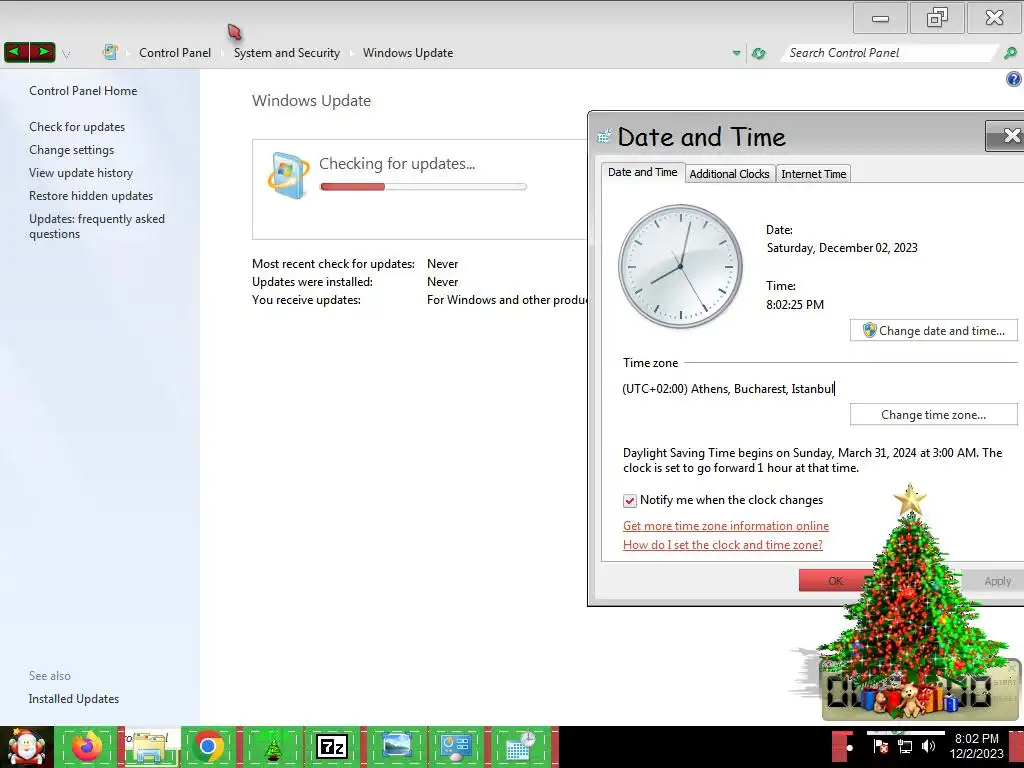Go to System and Security breadcrumb
This screenshot has width=1024, height=768.
[x=287, y=53]
